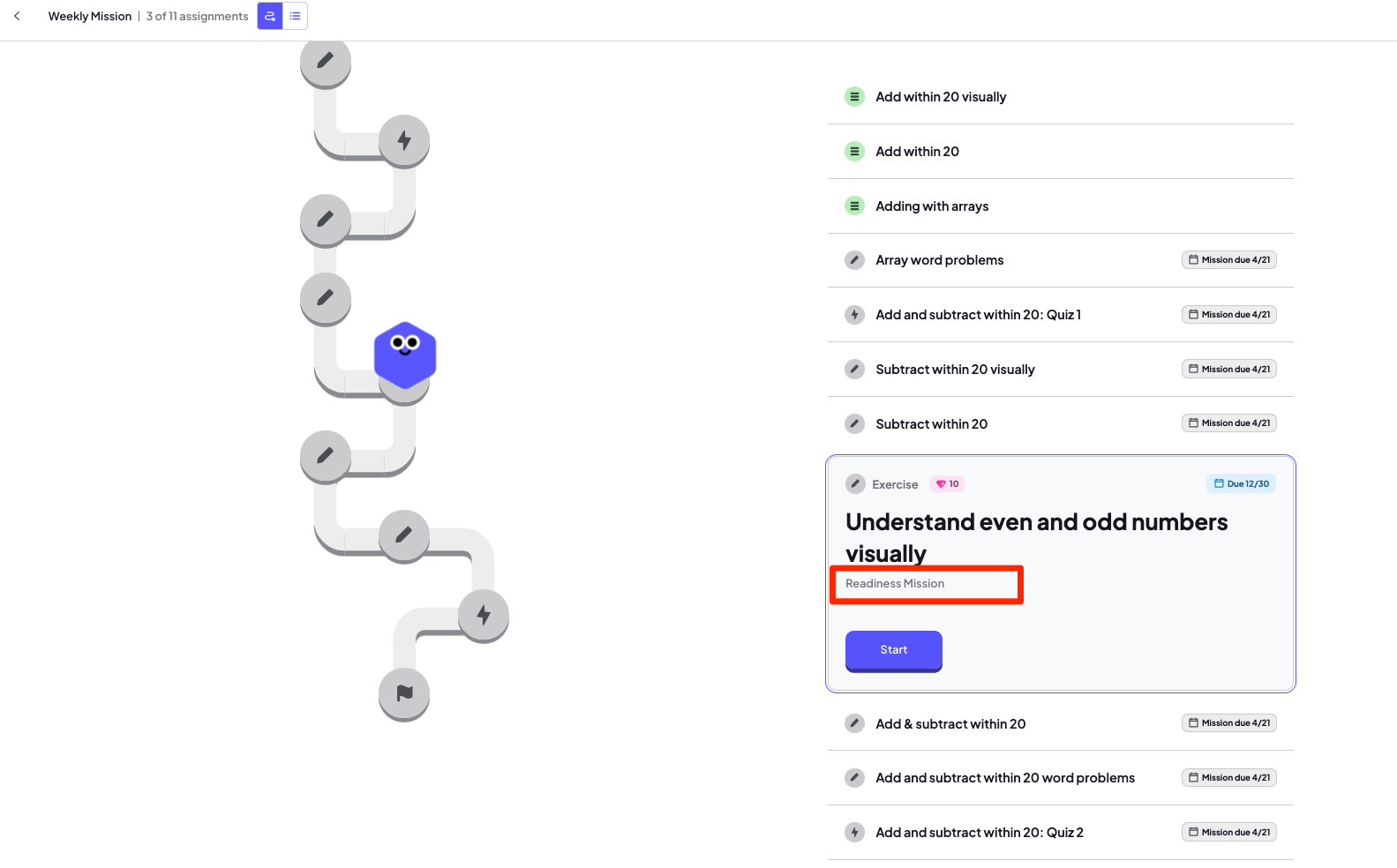Screen dimensions: 1397x868
Task: Start the even and odd numbers exercise
Action: point(894,650)
